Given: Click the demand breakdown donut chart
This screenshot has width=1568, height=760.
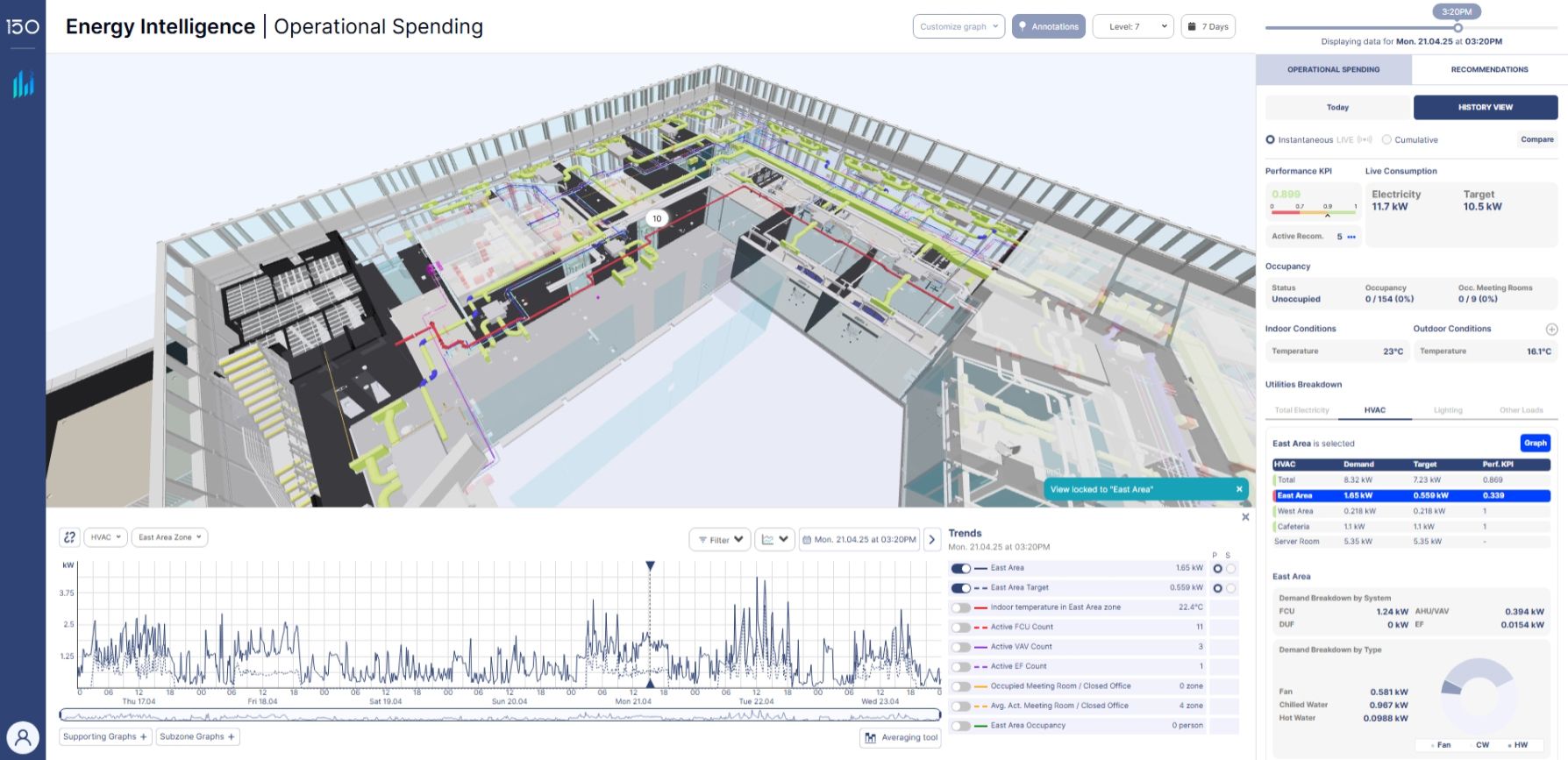Looking at the screenshot, I should (x=1479, y=694).
